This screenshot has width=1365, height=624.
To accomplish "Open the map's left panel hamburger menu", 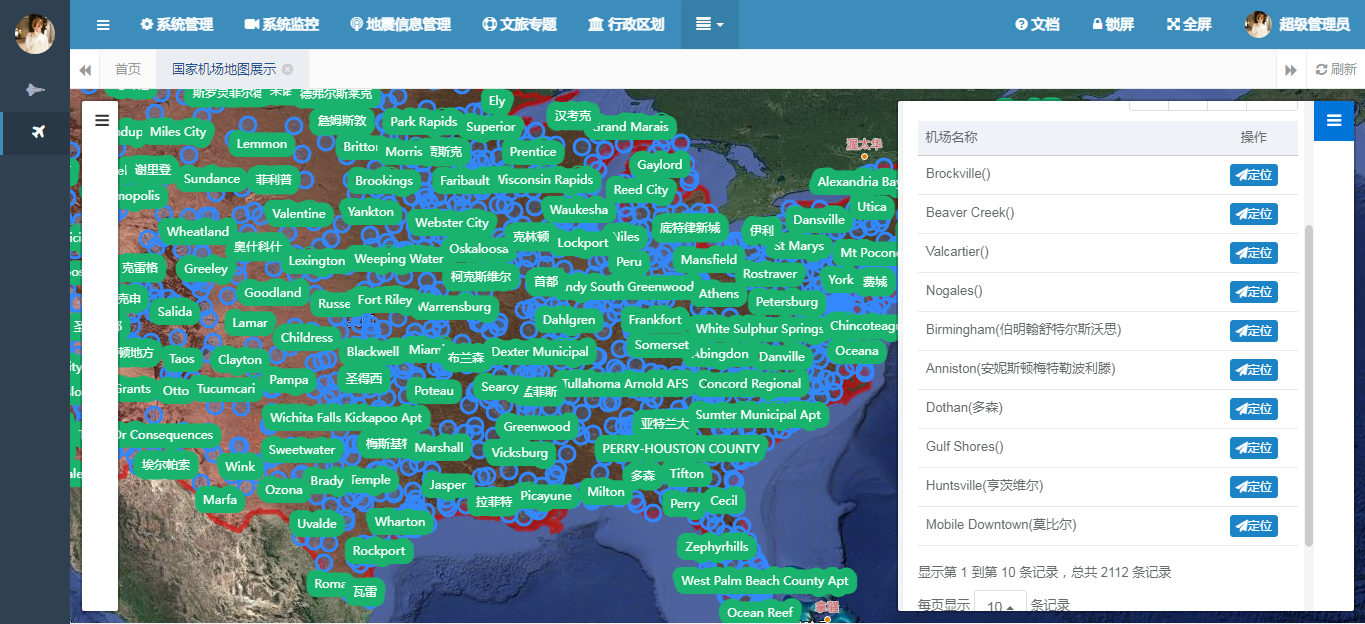I will pos(101,120).
